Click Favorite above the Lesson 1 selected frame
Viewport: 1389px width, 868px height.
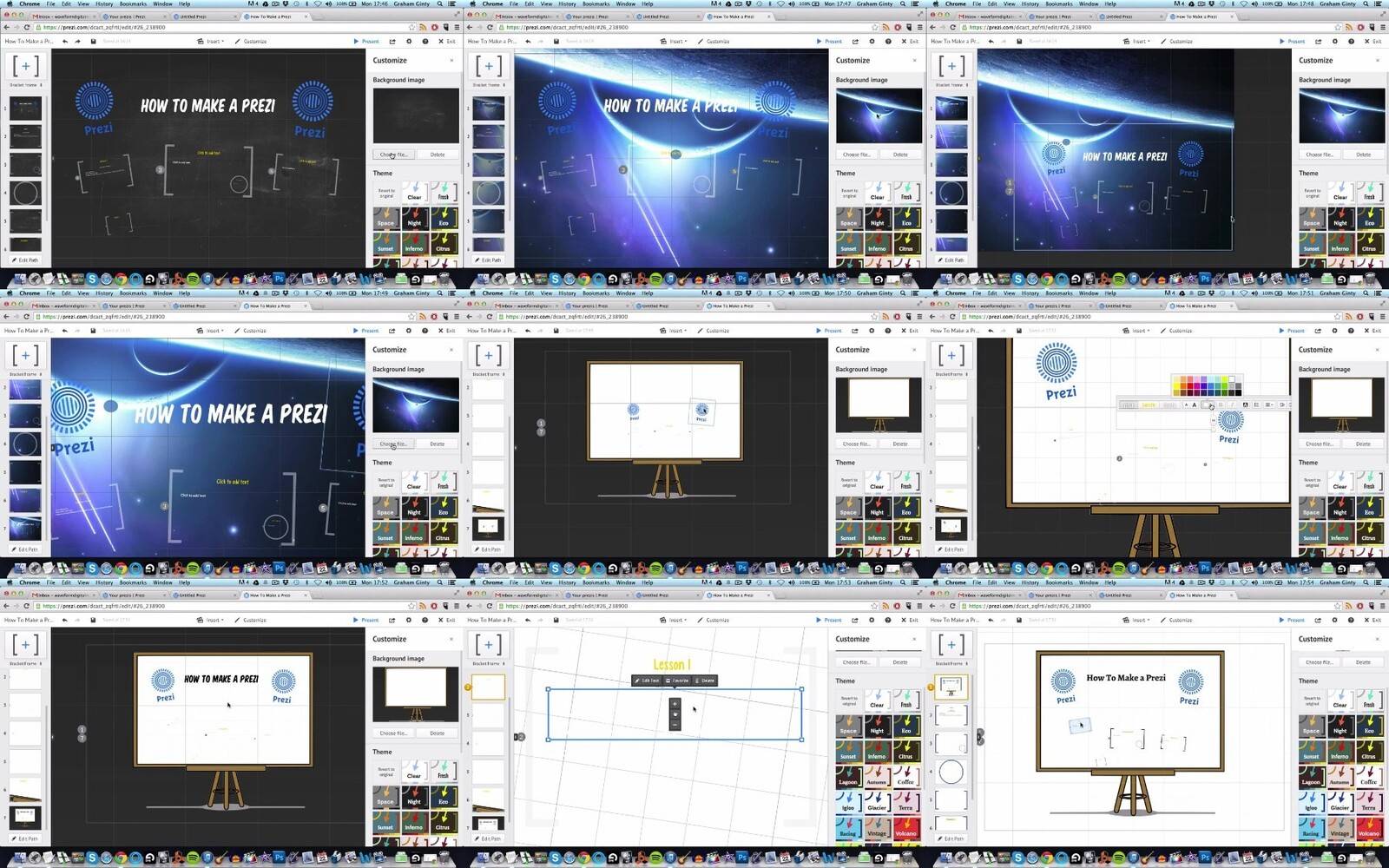[x=677, y=681]
